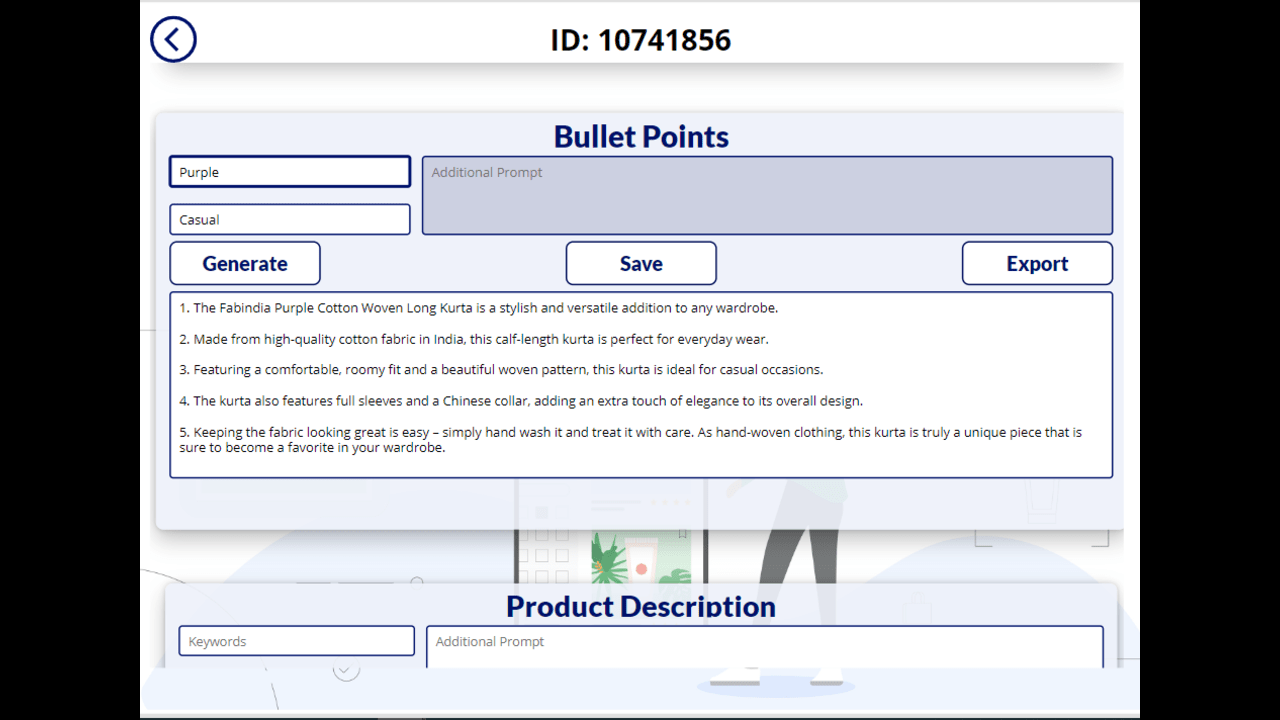
Task: Click bullet 1 about the Fabindia Purple Kurta
Action: (479, 308)
